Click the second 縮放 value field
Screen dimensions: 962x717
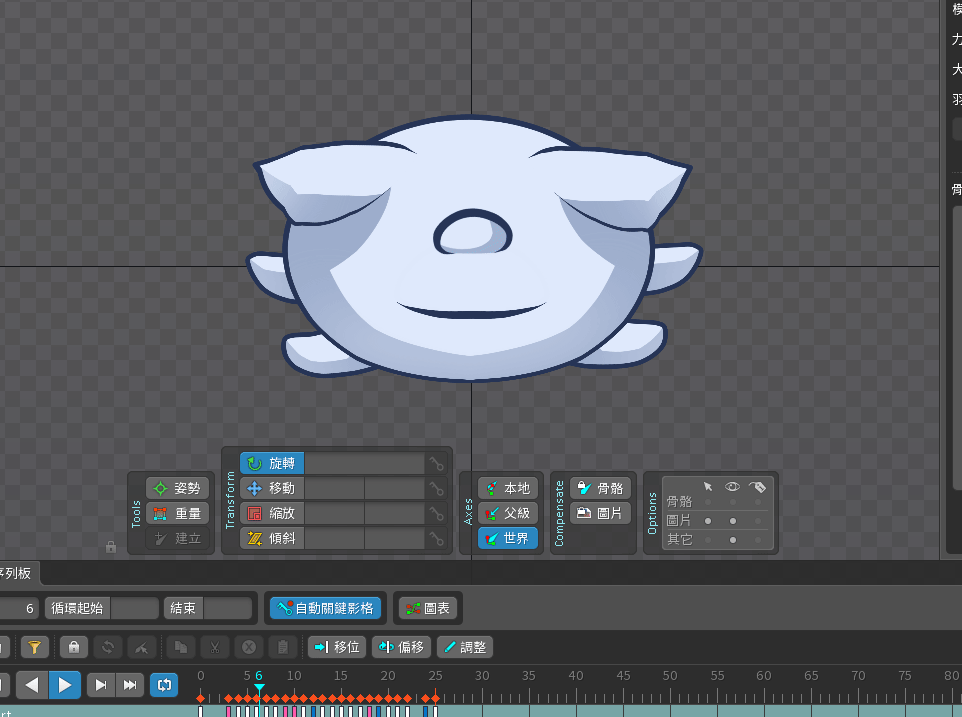(x=394, y=513)
